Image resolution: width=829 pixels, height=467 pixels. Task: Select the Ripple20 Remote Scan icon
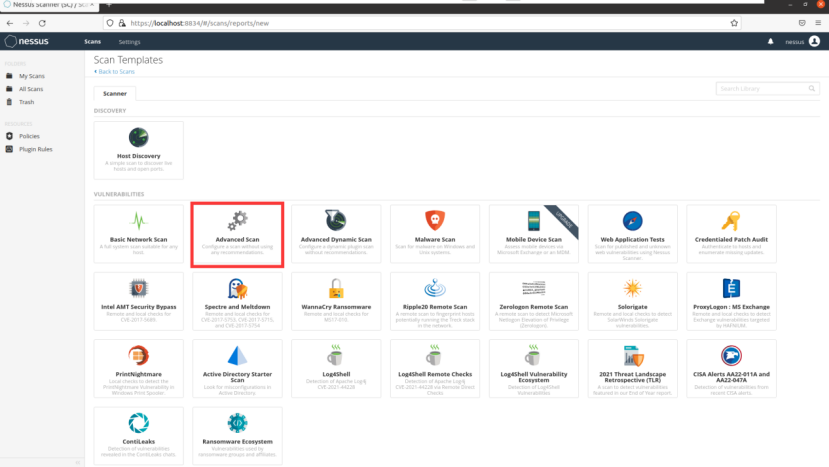[435, 288]
